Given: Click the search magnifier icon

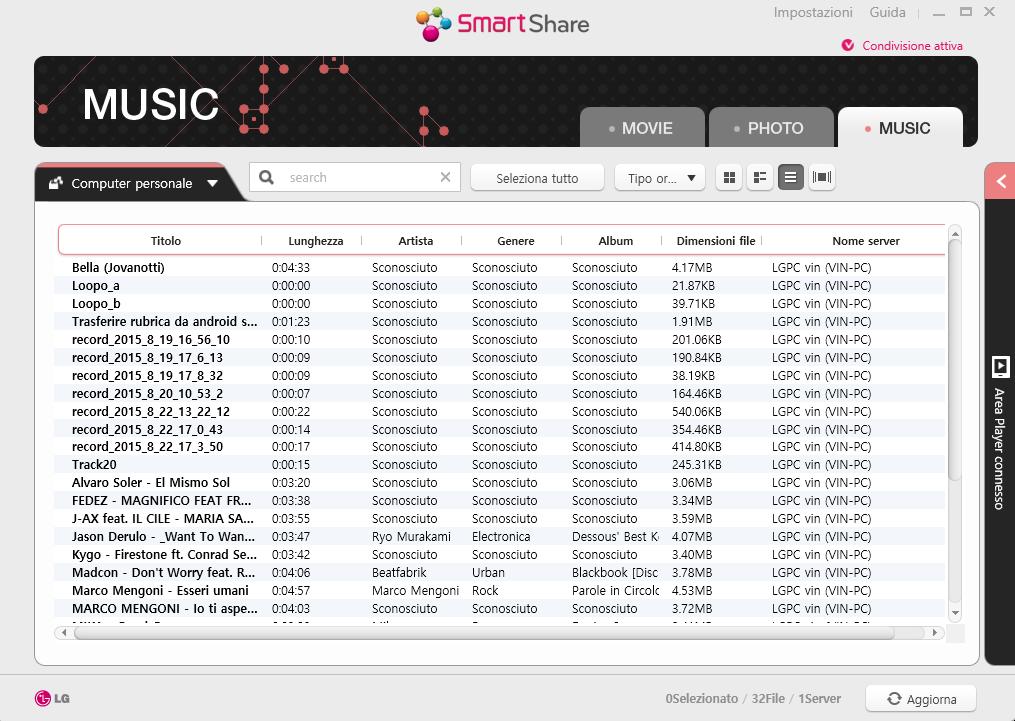Looking at the screenshot, I should [x=266, y=177].
